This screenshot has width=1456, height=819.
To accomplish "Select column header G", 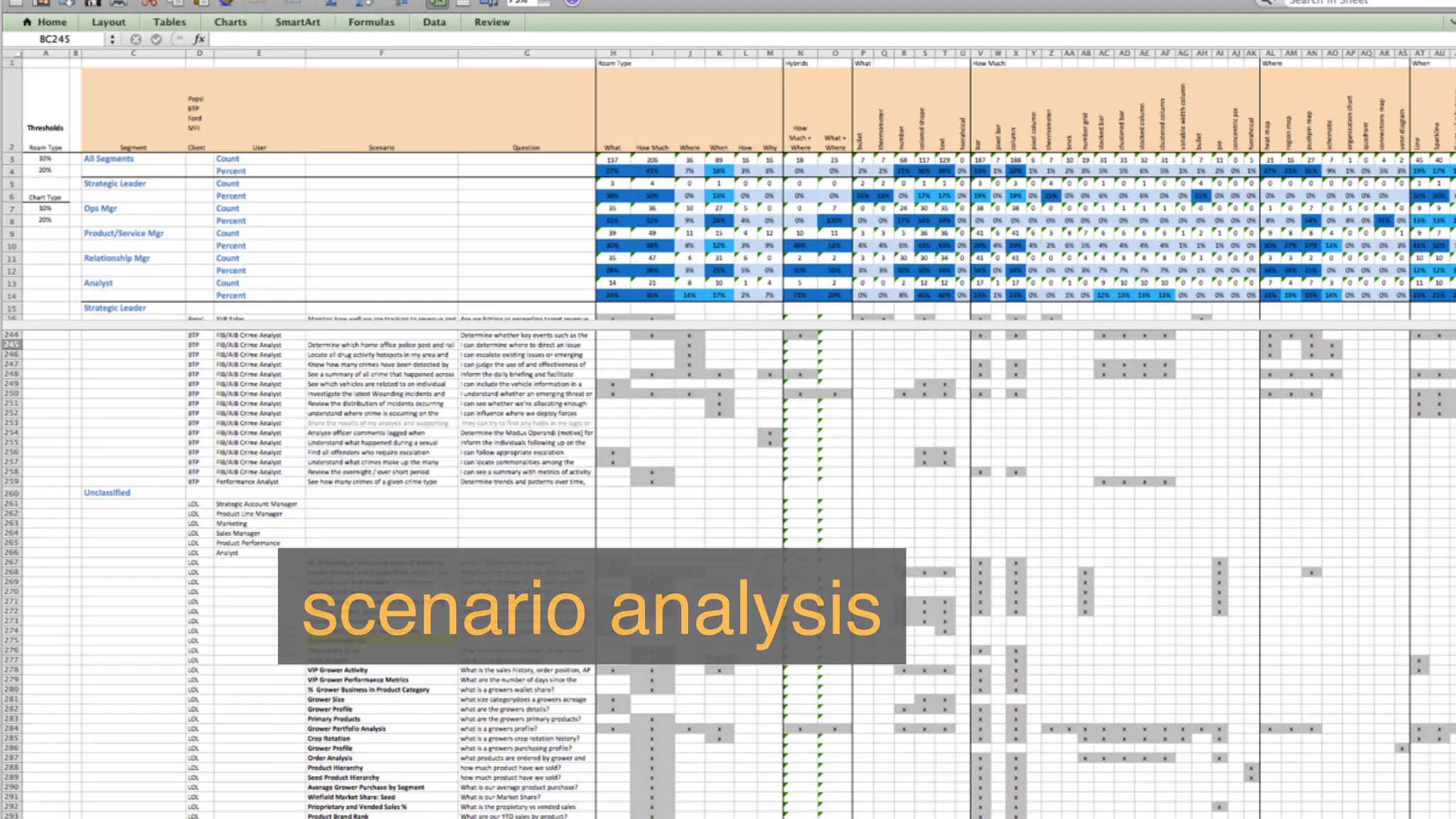I will pyautogui.click(x=527, y=53).
